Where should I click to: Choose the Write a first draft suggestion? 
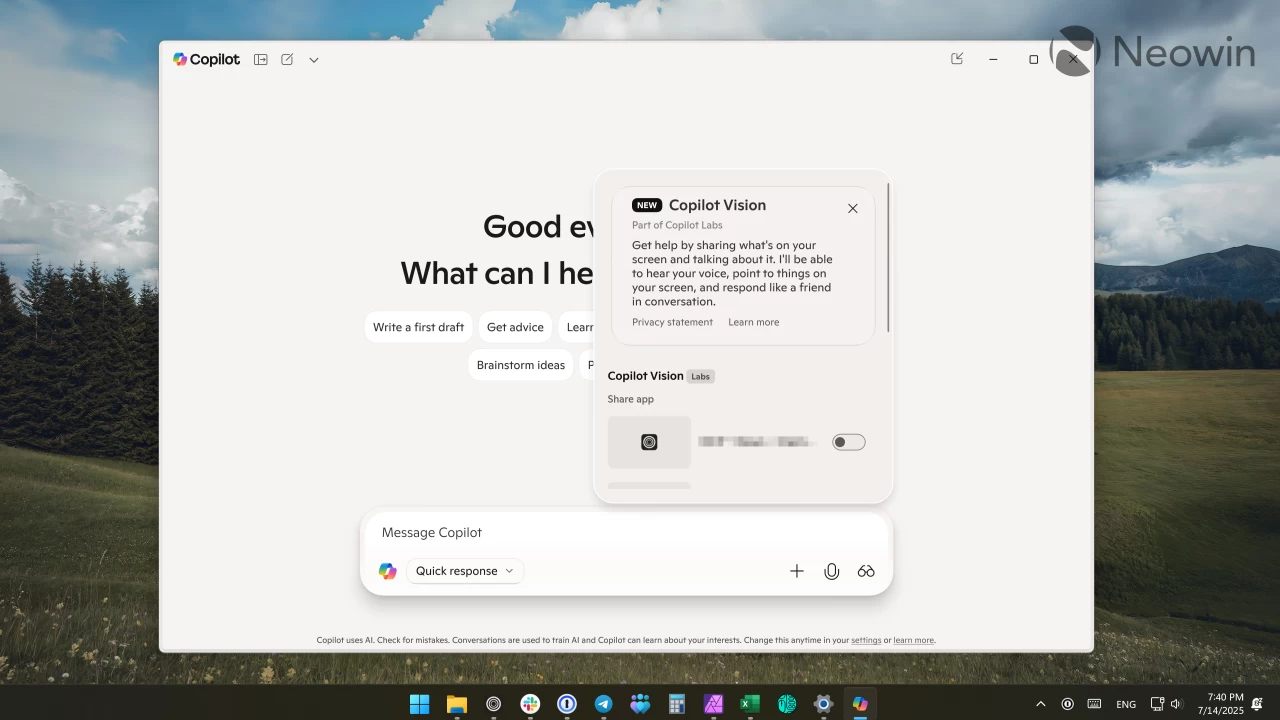(418, 327)
